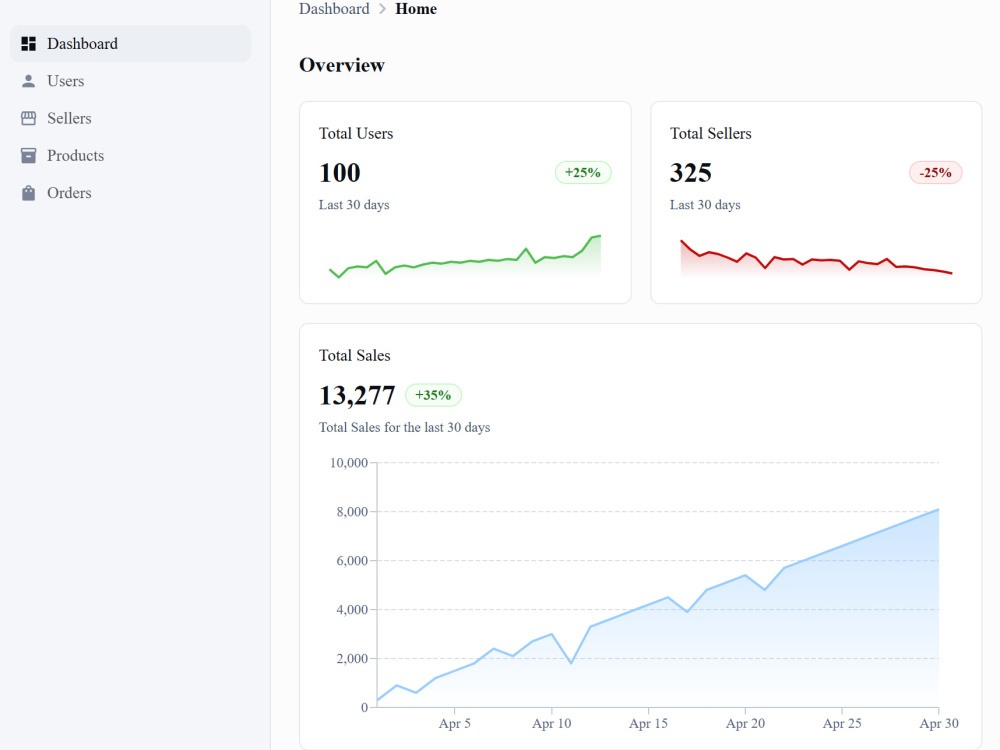Click the Total Sellers value 325
The height and width of the screenshot is (750, 1000).
tap(691, 173)
